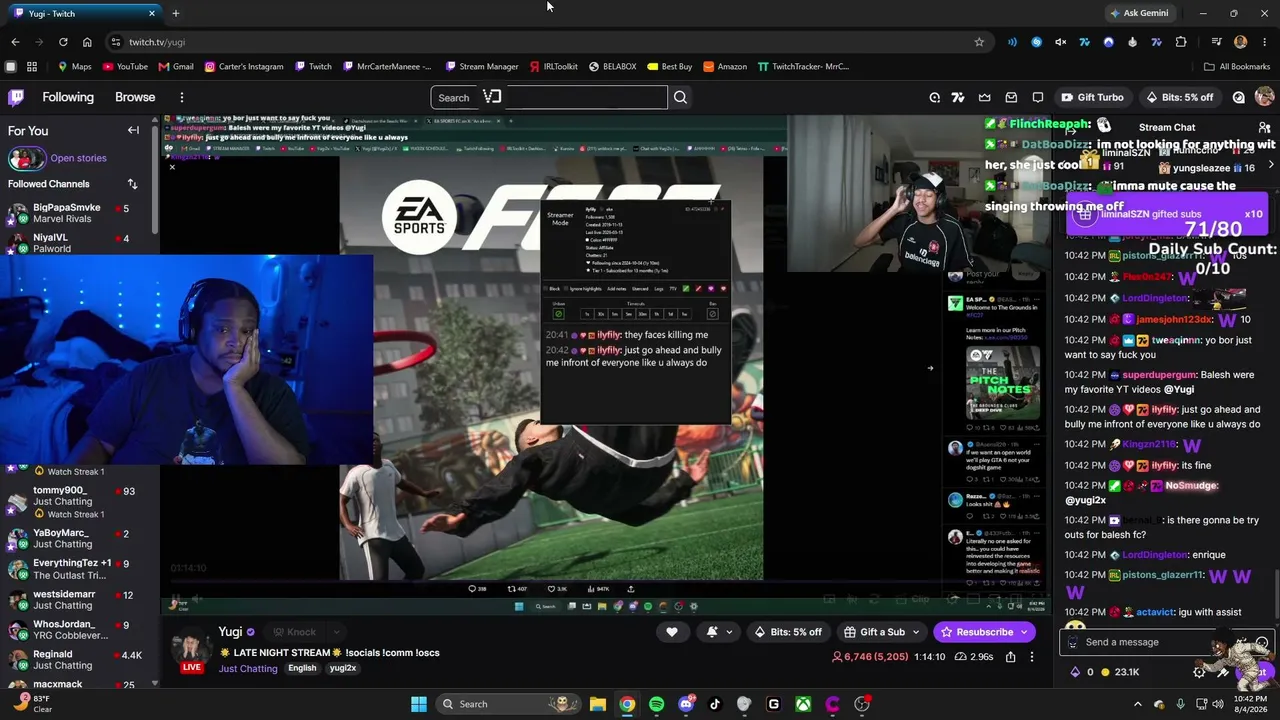Click the Bits: 5% off button in top navigation
The width and height of the screenshot is (1280, 720).
[1179, 97]
